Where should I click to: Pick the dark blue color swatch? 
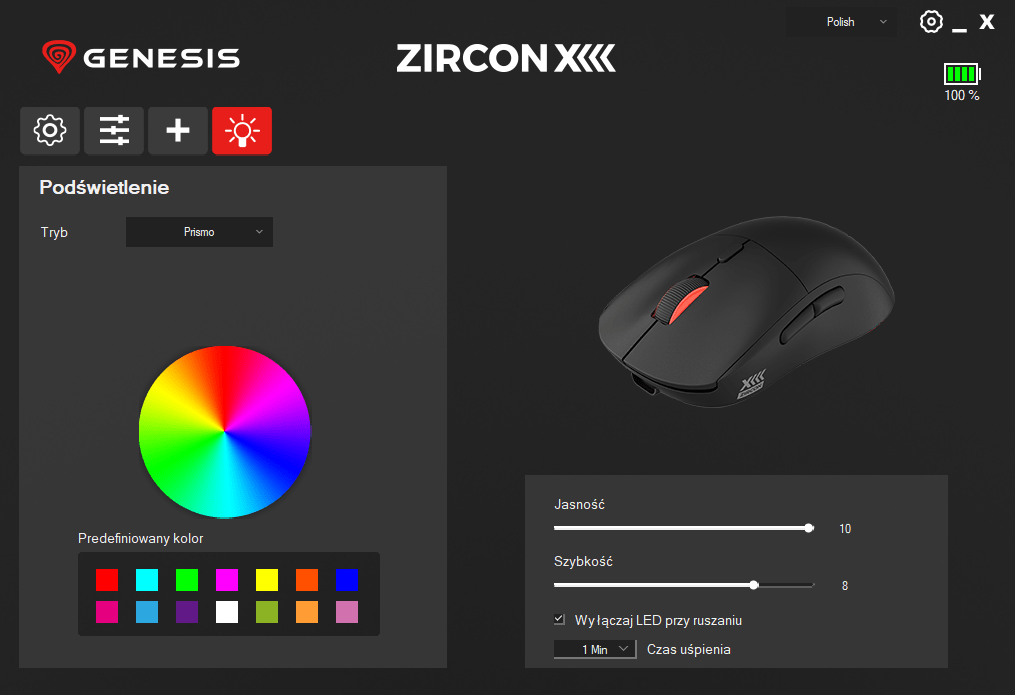point(347,580)
